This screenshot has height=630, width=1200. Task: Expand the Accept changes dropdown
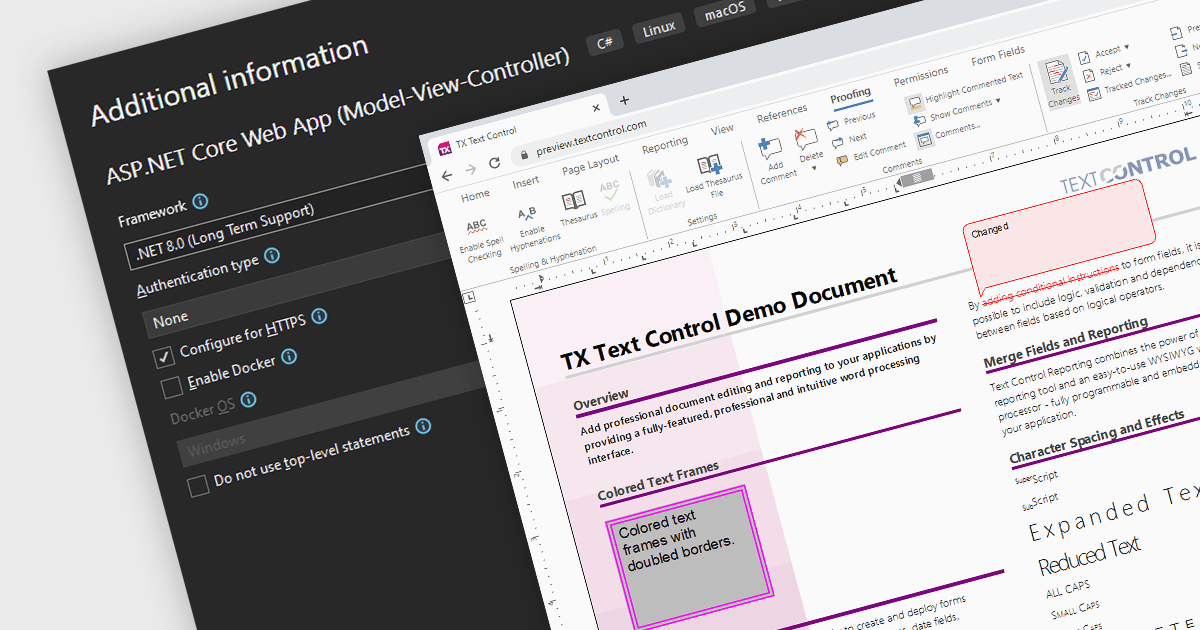click(1126, 47)
